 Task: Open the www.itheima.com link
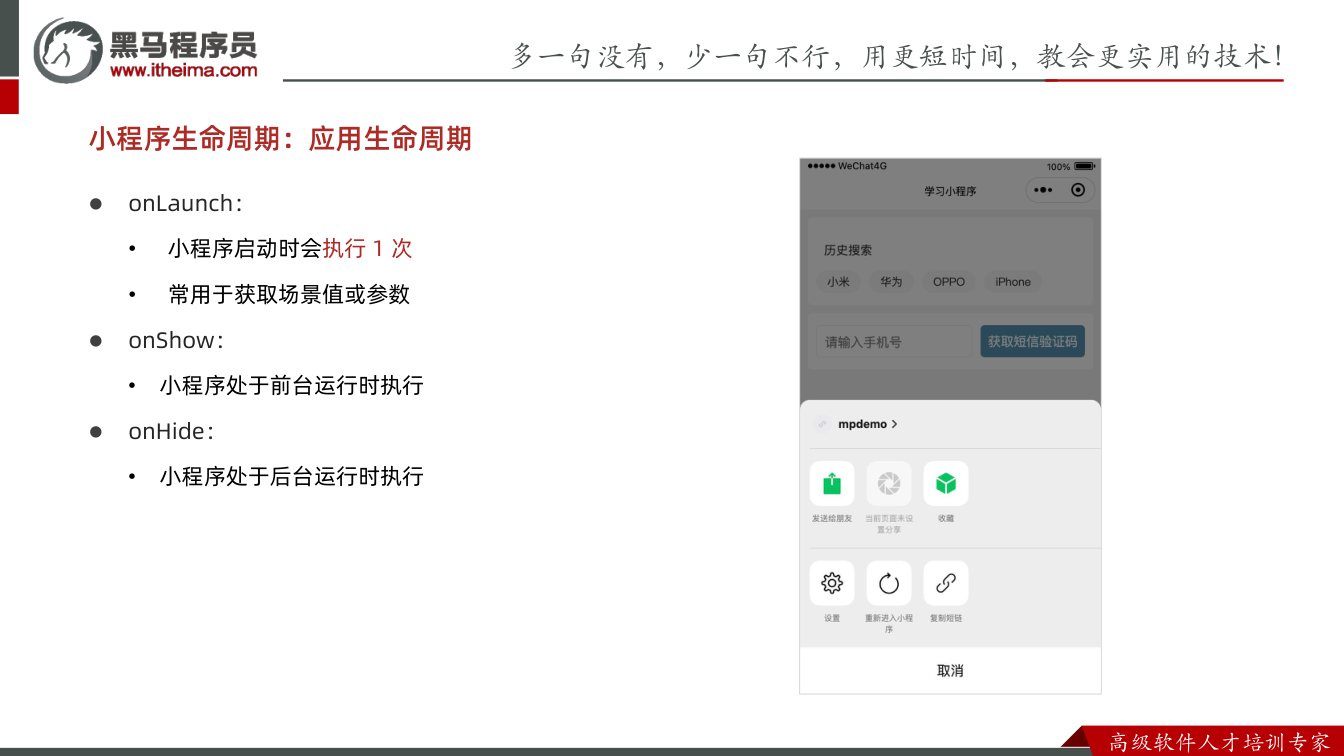click(184, 70)
